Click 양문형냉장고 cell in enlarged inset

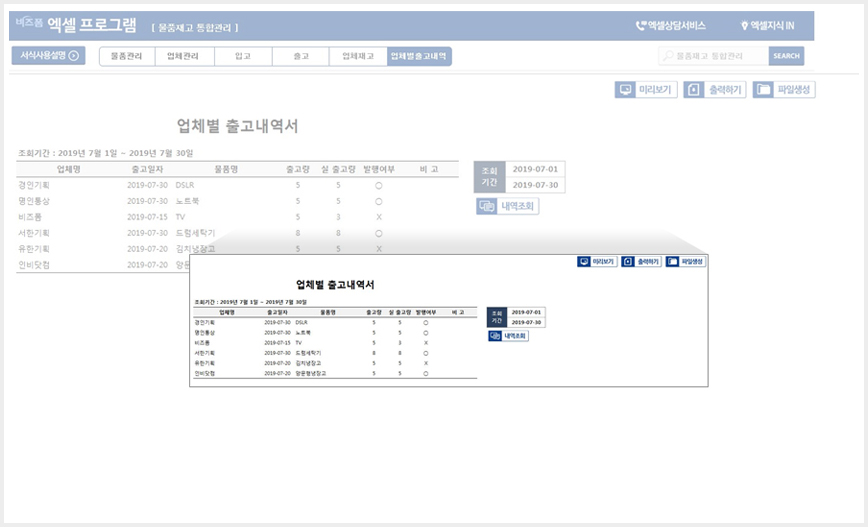311,374
